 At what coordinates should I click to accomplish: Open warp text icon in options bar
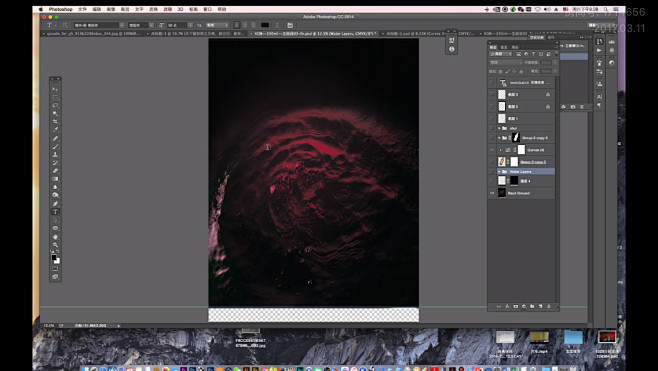277,25
